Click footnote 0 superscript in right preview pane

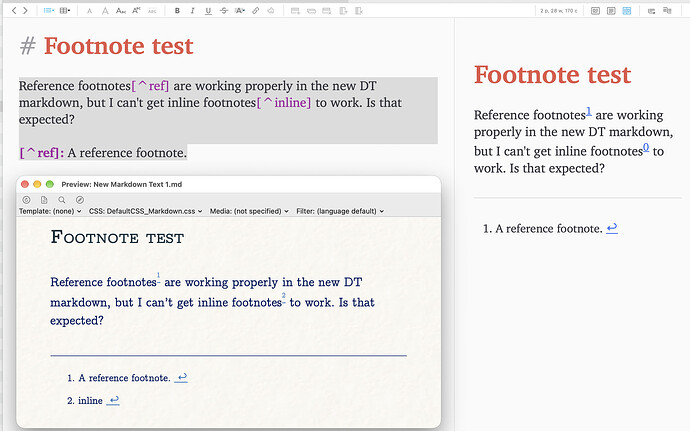(x=646, y=147)
